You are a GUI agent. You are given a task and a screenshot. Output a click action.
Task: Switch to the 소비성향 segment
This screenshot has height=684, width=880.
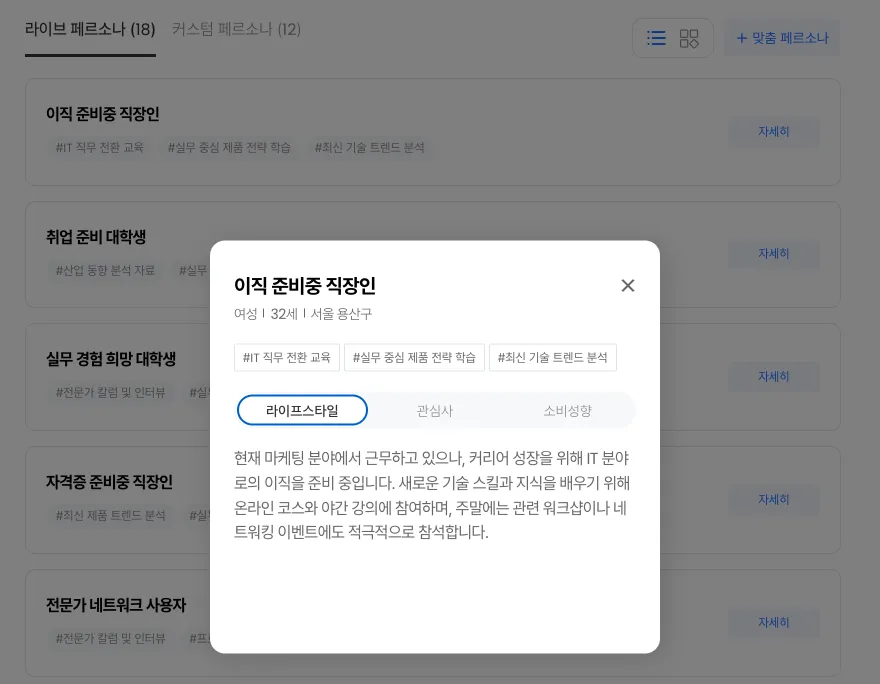point(567,410)
